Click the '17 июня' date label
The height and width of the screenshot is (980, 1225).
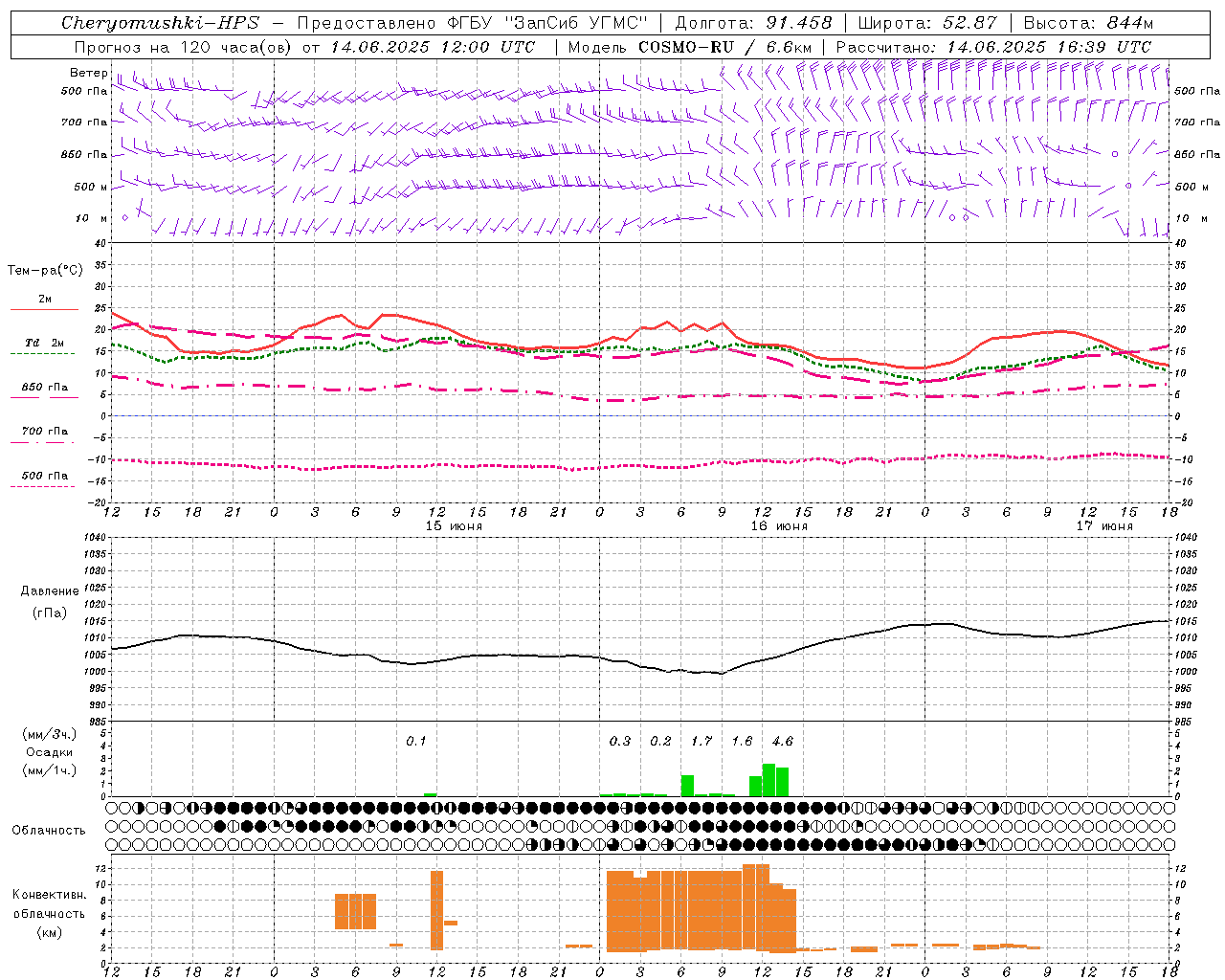coord(1103,526)
